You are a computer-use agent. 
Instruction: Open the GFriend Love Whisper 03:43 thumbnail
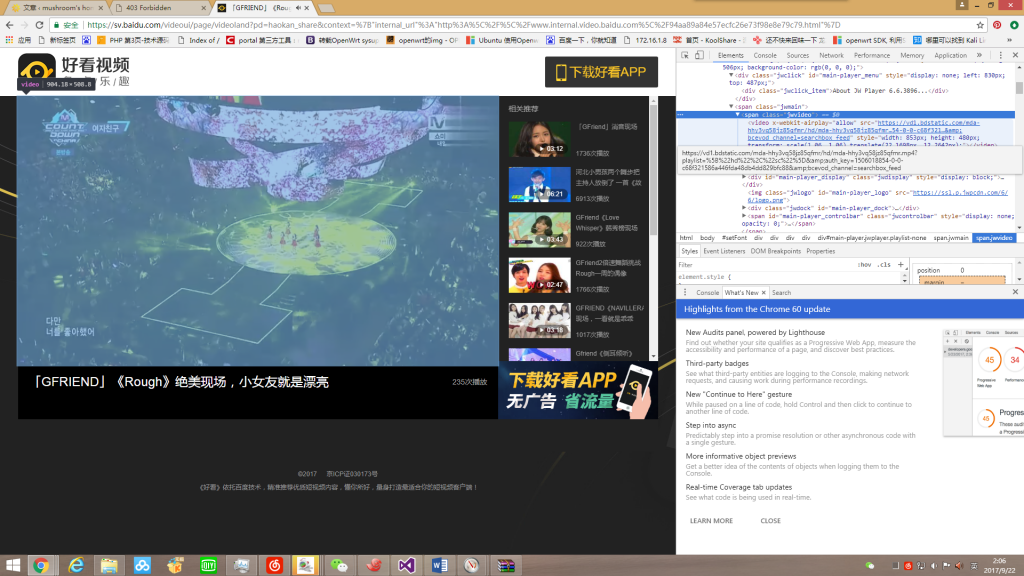(539, 230)
